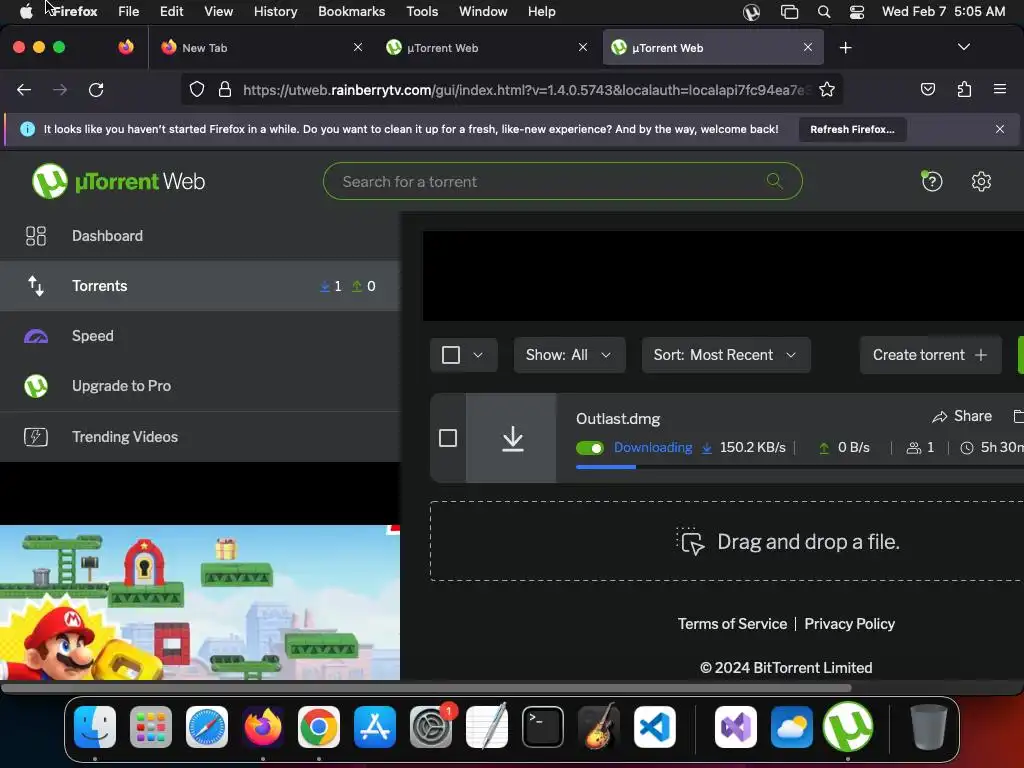Switch to the first µTorrent Web tab
Screen dimensions: 1024x768
coord(487,48)
